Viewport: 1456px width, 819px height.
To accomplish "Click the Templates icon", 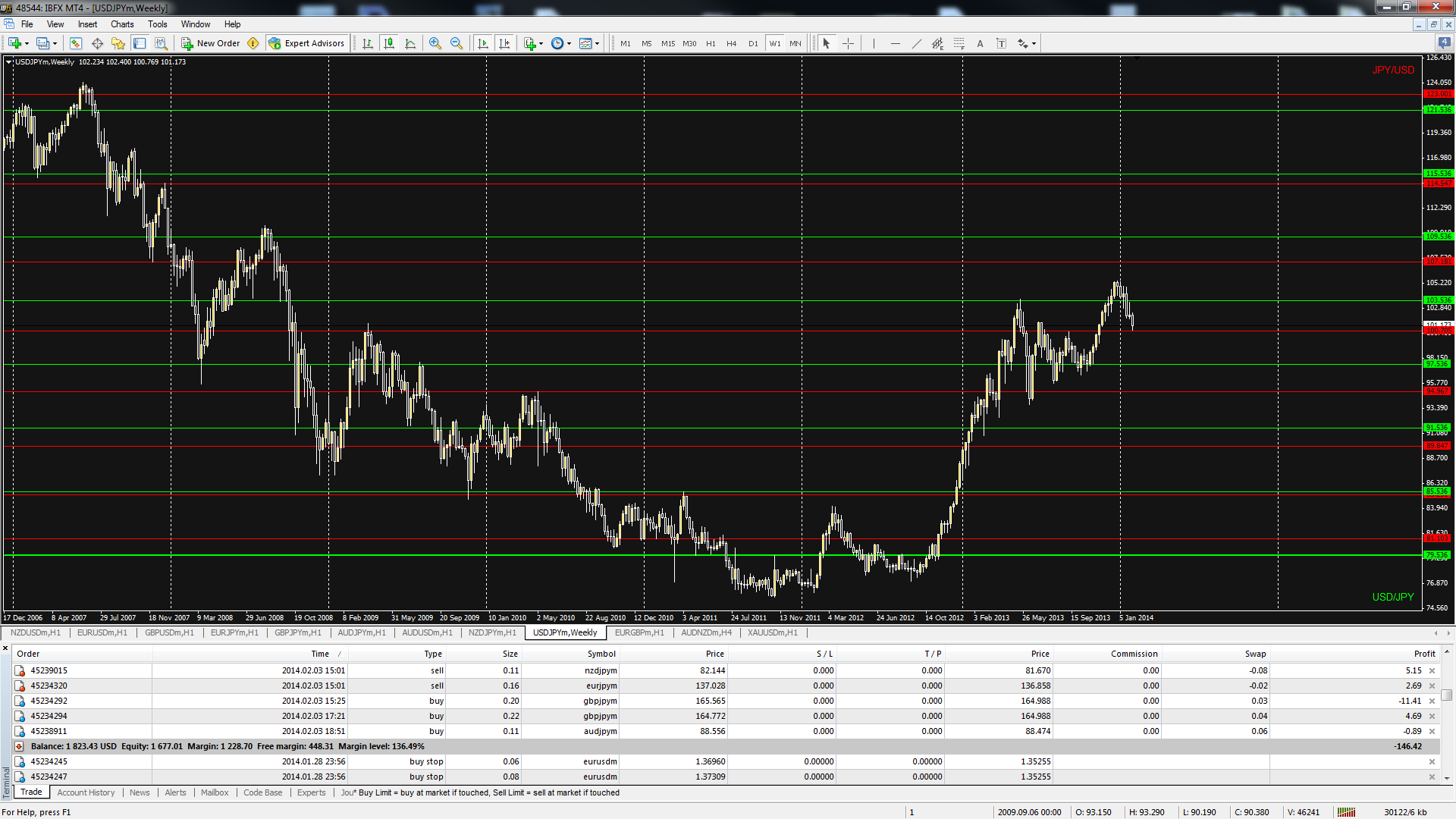I will click(x=585, y=43).
